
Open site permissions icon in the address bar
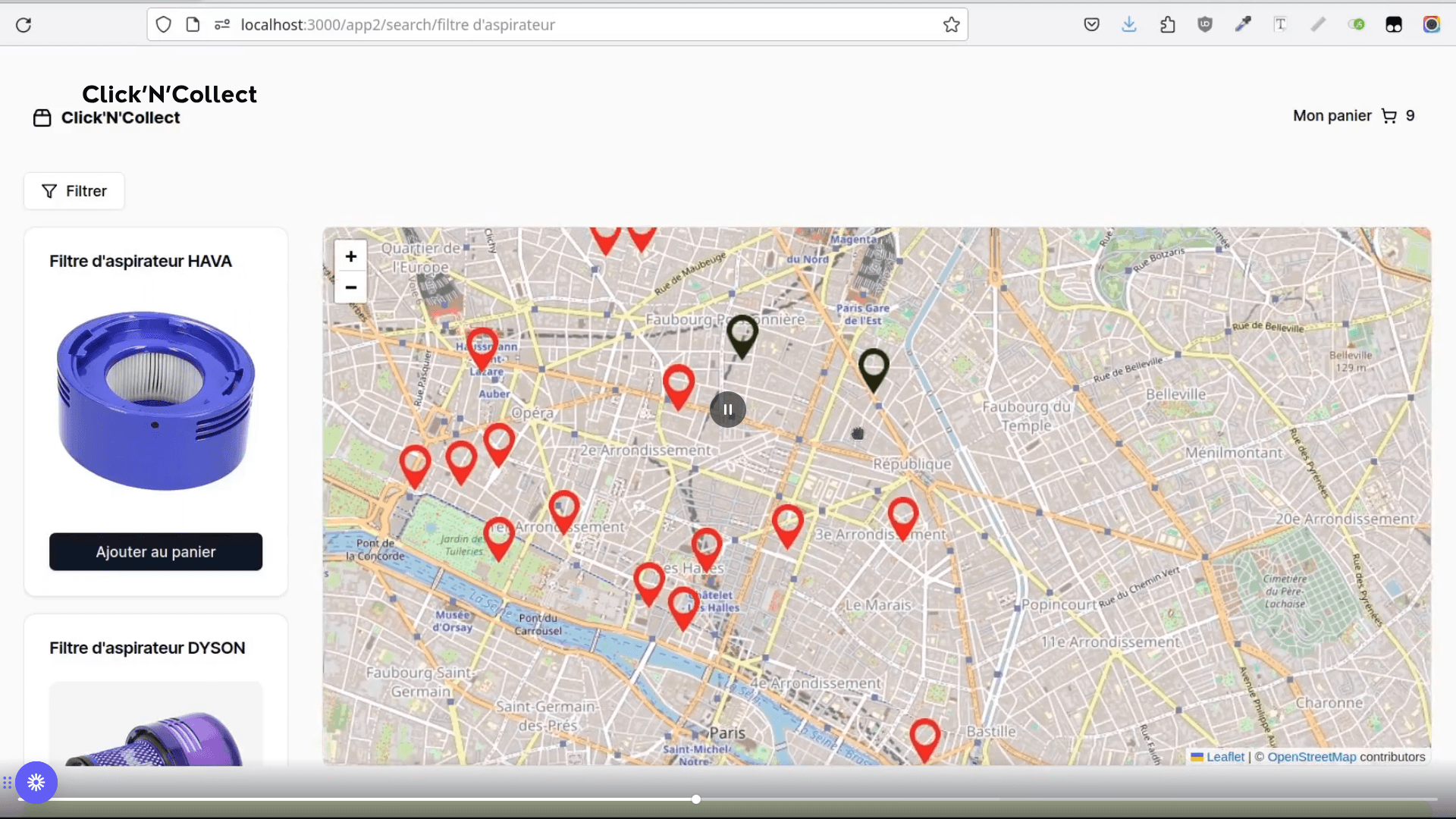pyautogui.click(x=221, y=25)
